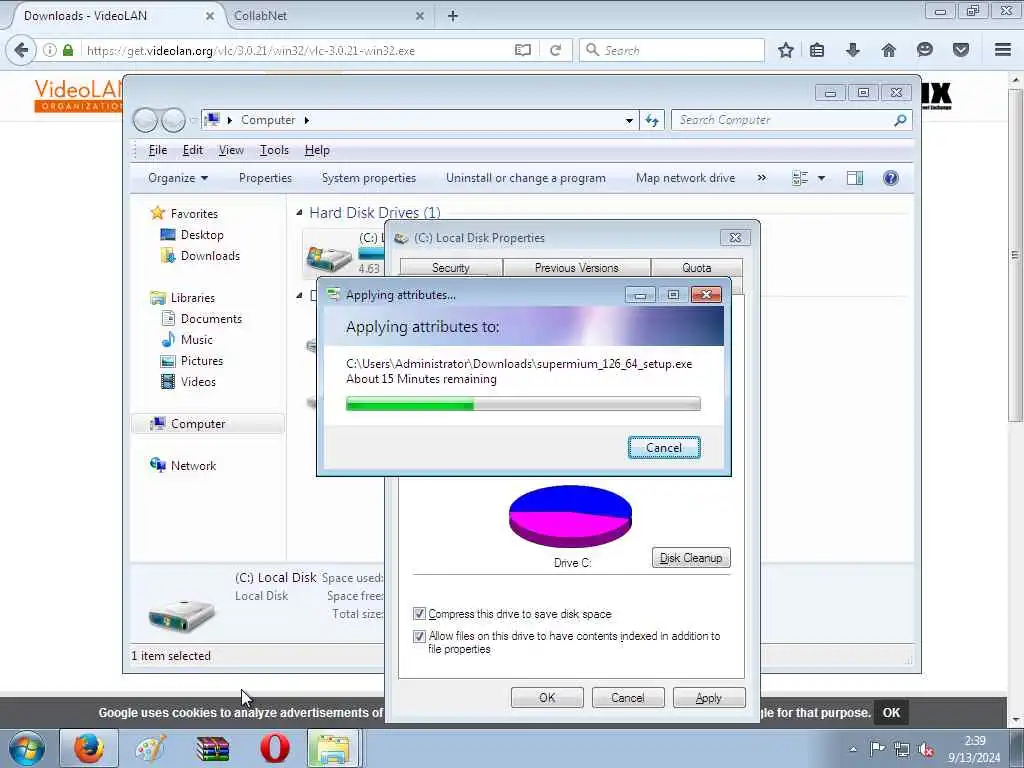
Task: Click the green padlock security icon
Action: click(68, 50)
